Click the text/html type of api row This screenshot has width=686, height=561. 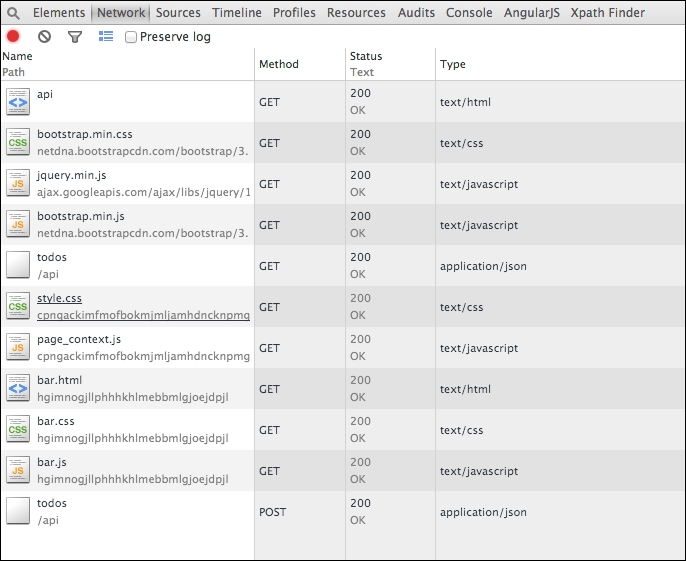click(x=465, y=102)
